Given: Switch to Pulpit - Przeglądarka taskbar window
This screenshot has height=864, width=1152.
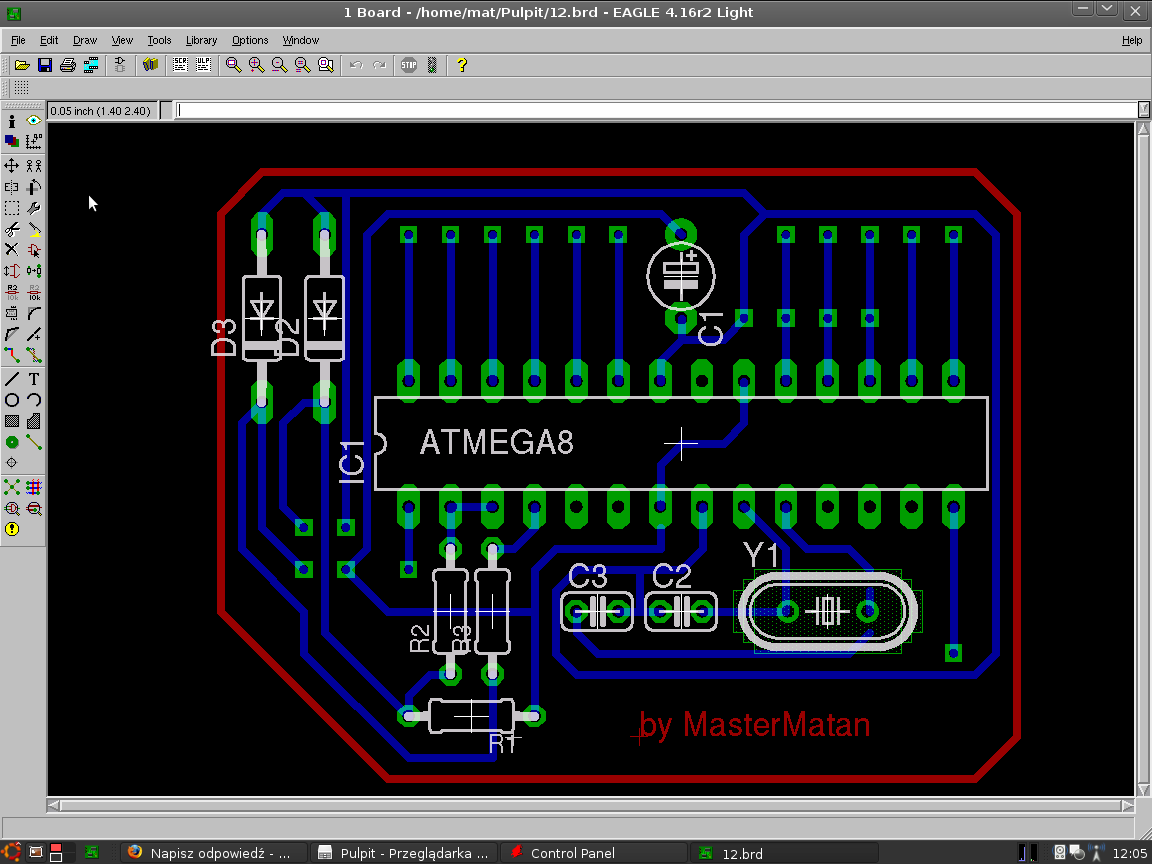Looking at the screenshot, I should [403, 853].
